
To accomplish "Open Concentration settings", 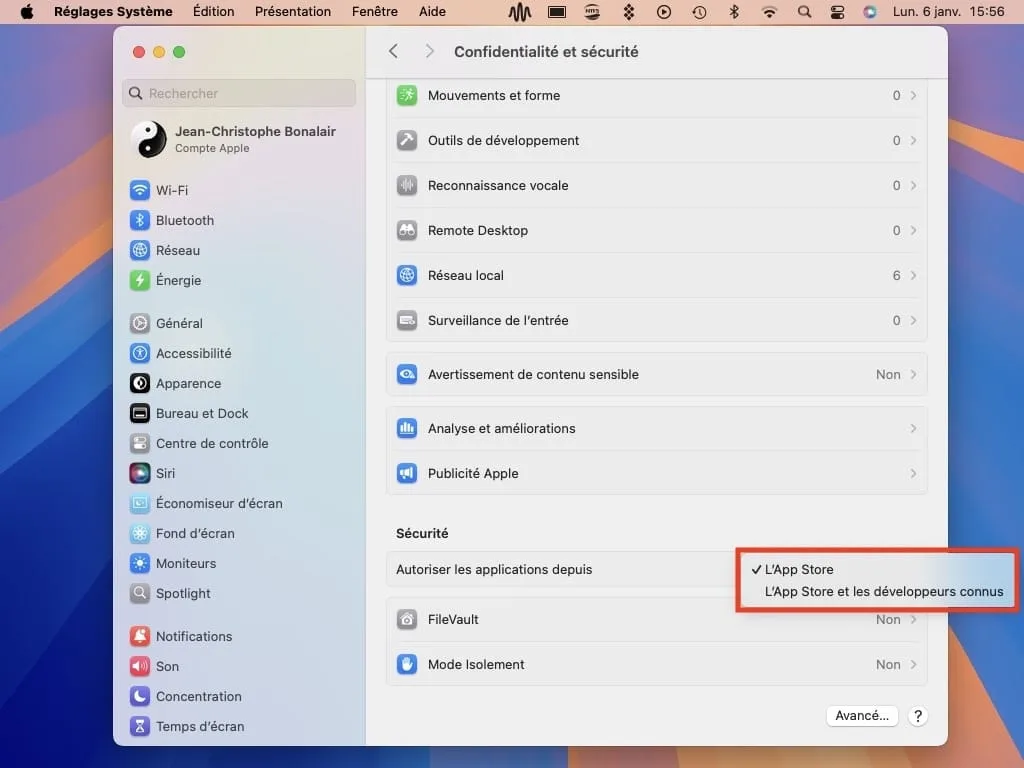I will point(186,697).
